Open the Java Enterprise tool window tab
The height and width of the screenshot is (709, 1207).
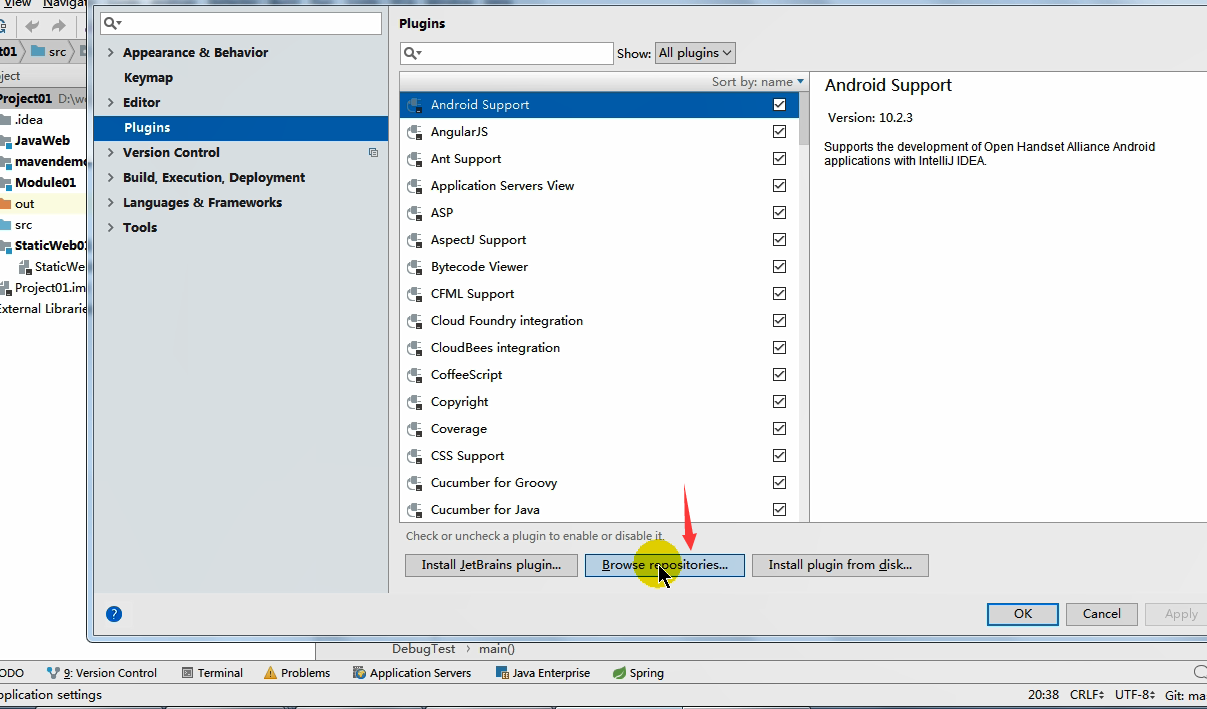click(x=543, y=673)
